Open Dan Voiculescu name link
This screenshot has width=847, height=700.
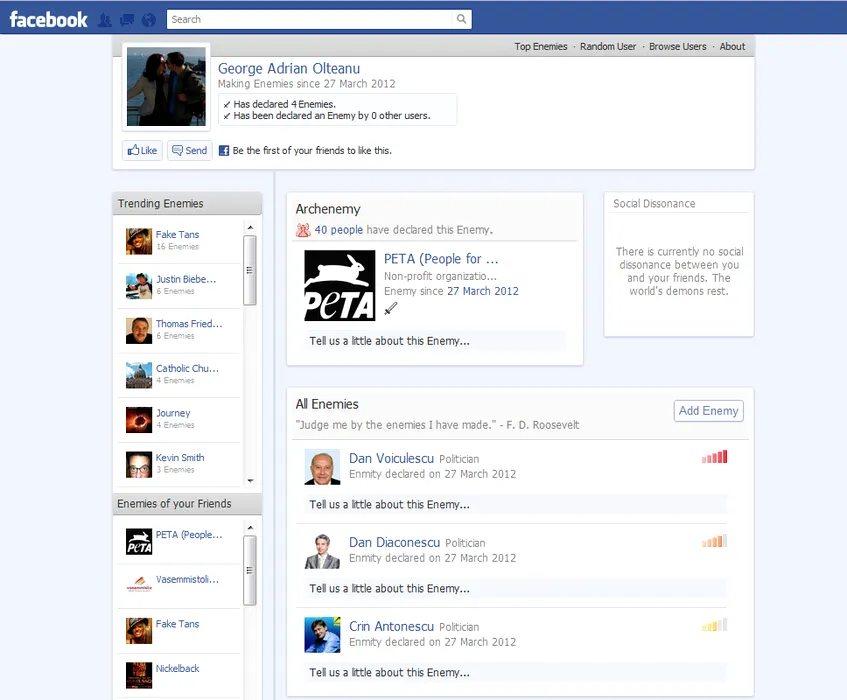(392, 459)
